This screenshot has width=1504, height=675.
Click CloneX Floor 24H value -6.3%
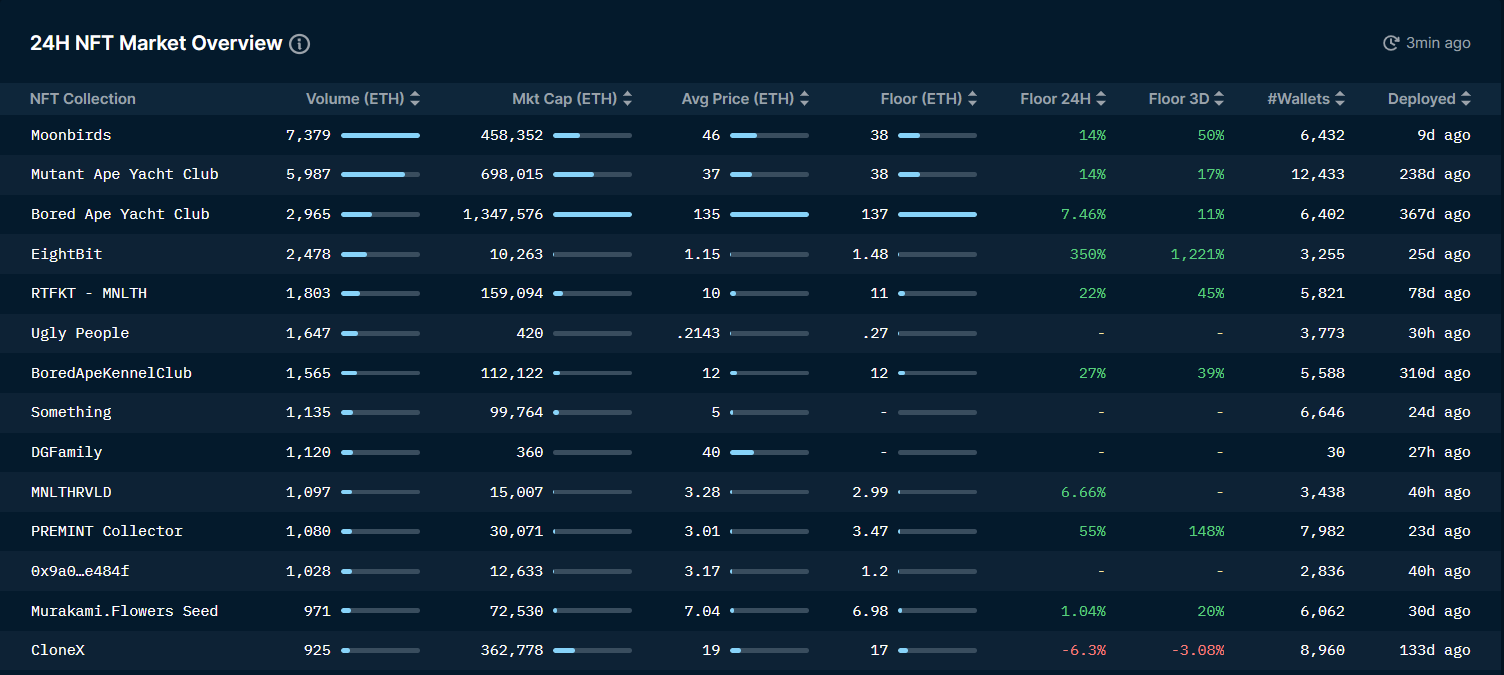(1084, 650)
